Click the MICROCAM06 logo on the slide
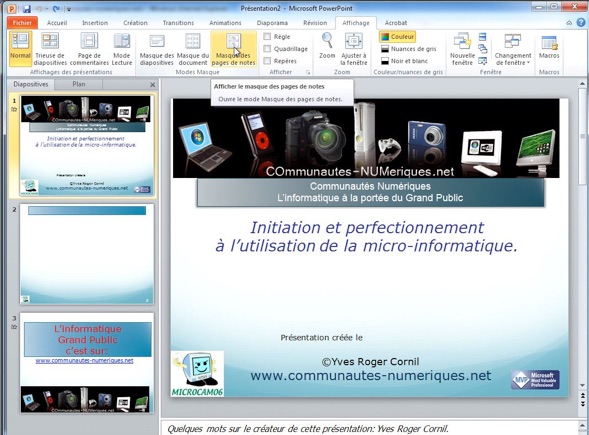 coord(198,374)
